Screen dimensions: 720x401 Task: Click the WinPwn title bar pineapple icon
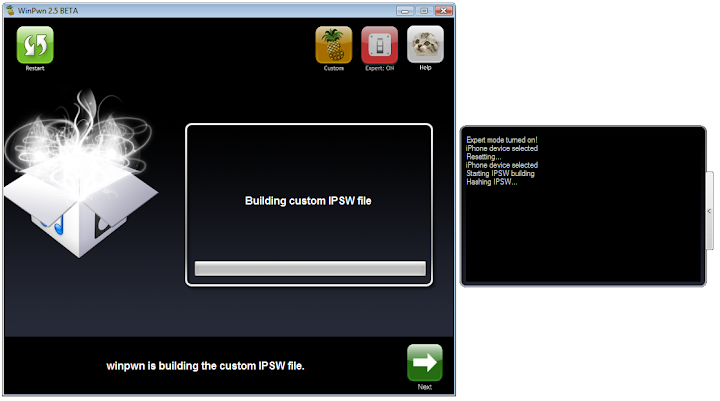[x=10, y=10]
